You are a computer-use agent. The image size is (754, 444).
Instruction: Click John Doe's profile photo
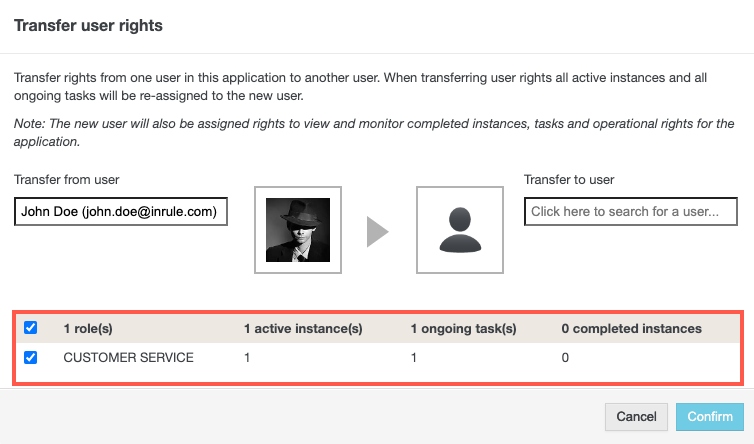298,229
